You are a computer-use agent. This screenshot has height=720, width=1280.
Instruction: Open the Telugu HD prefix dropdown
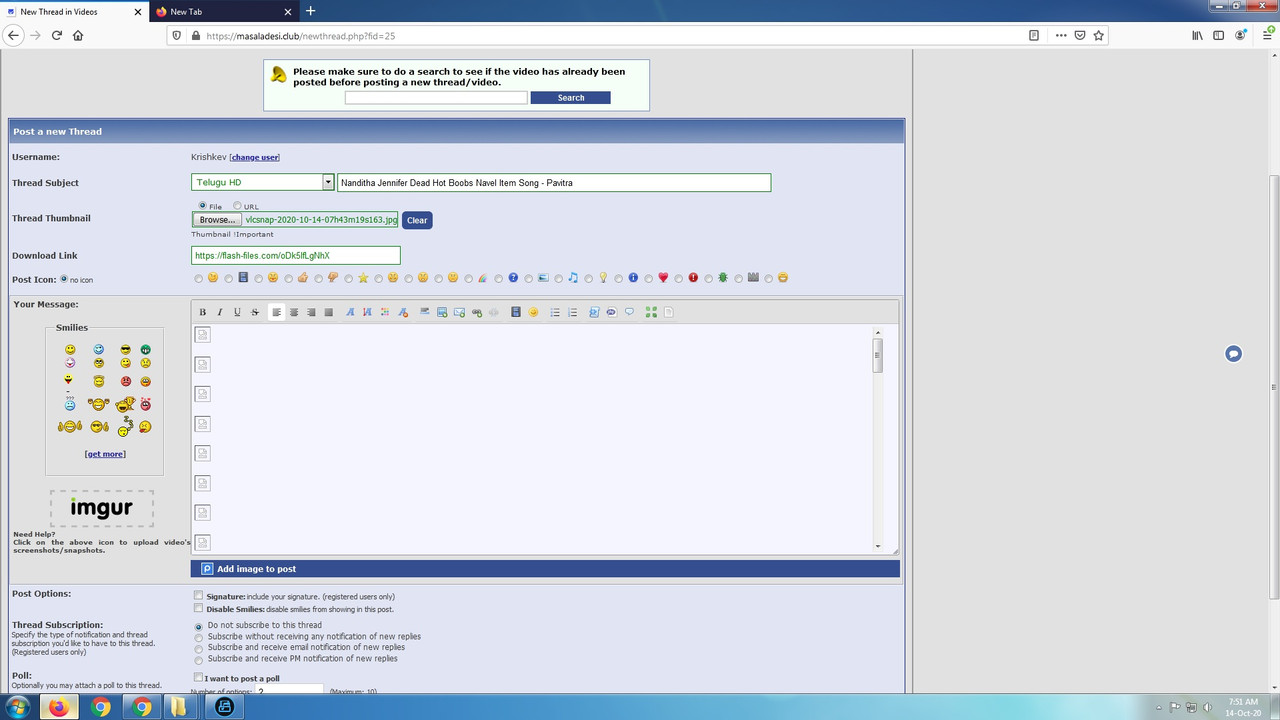click(x=263, y=182)
